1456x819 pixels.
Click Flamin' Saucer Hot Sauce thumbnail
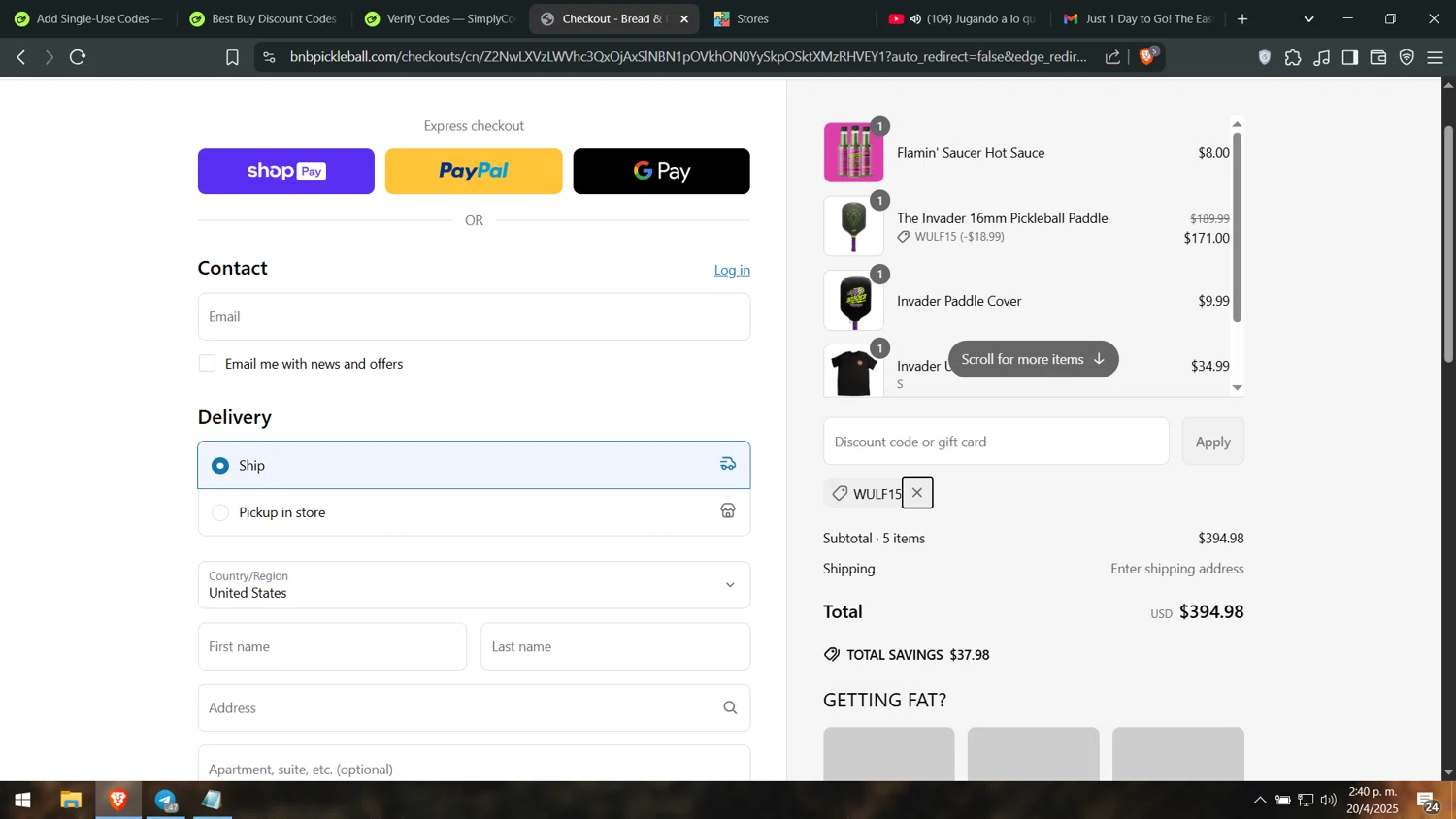[854, 152]
